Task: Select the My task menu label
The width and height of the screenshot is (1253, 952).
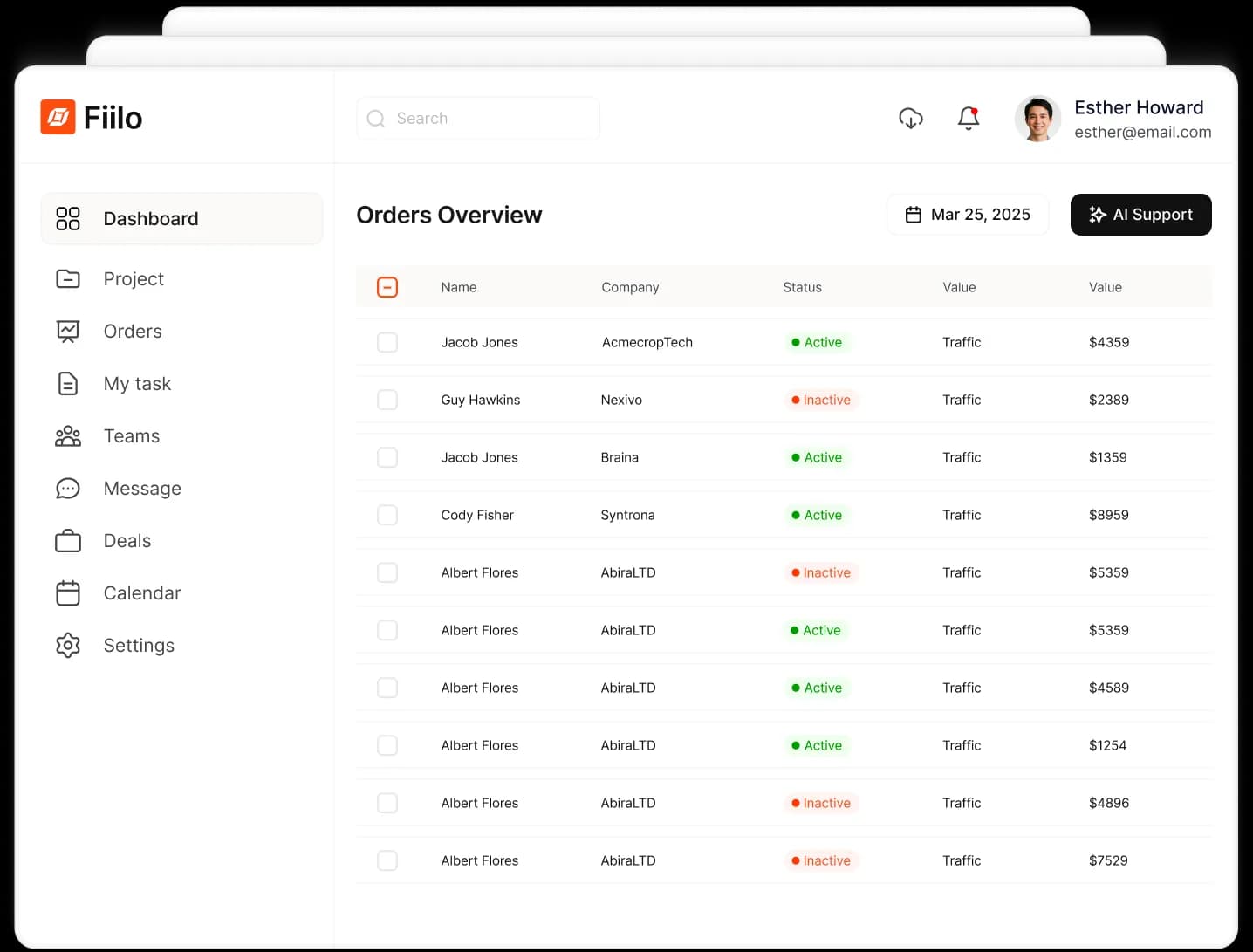Action: [137, 383]
